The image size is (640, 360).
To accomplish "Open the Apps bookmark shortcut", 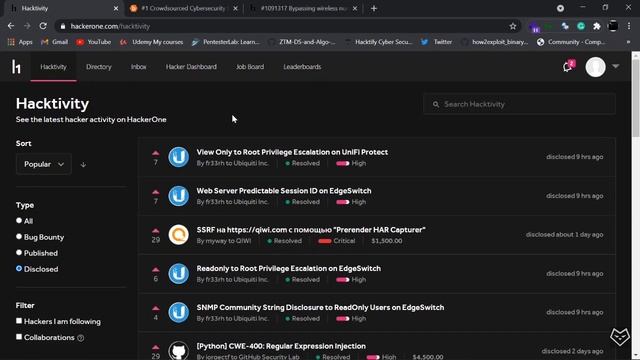I will (20, 42).
